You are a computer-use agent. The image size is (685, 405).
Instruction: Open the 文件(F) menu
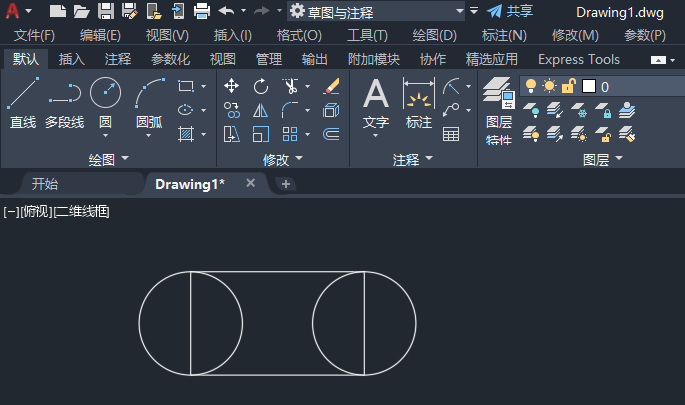[x=34, y=35]
